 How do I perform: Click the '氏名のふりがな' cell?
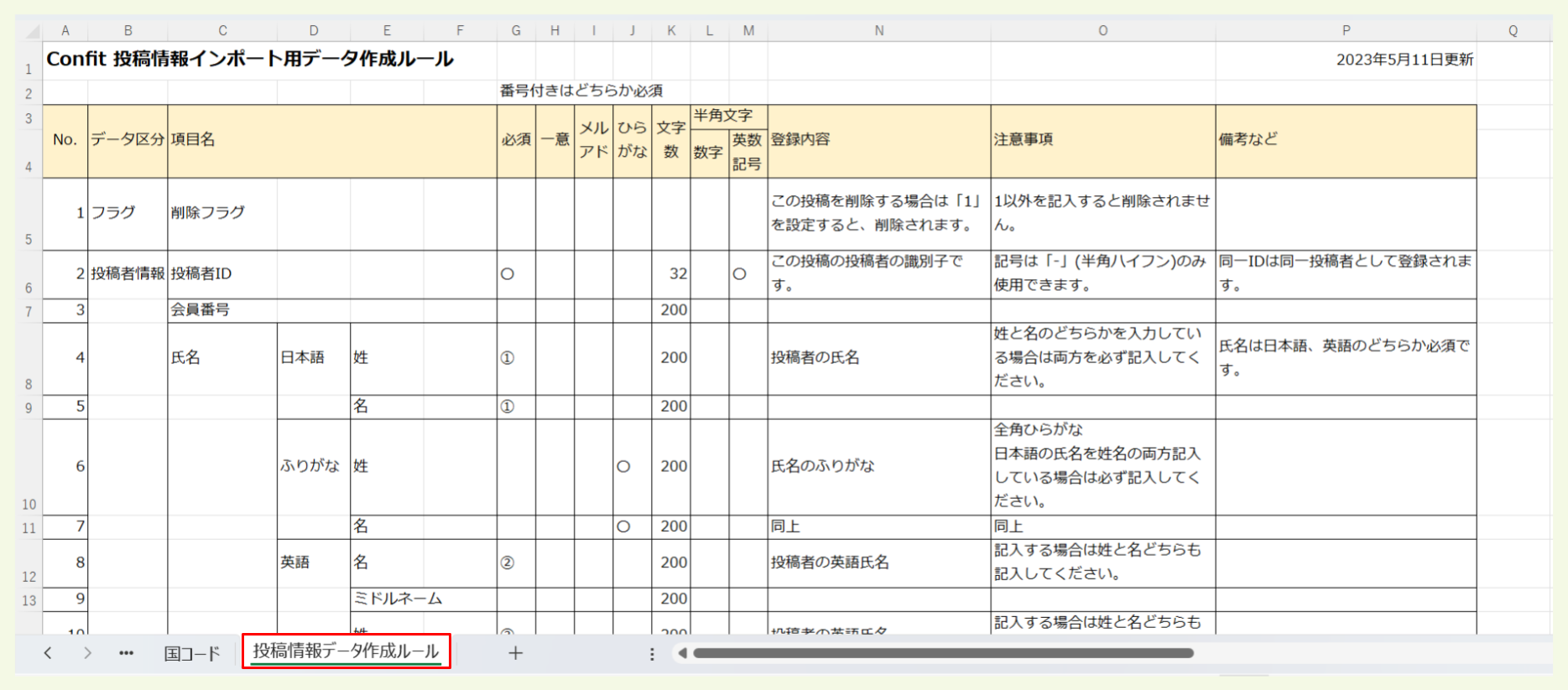pos(879,467)
